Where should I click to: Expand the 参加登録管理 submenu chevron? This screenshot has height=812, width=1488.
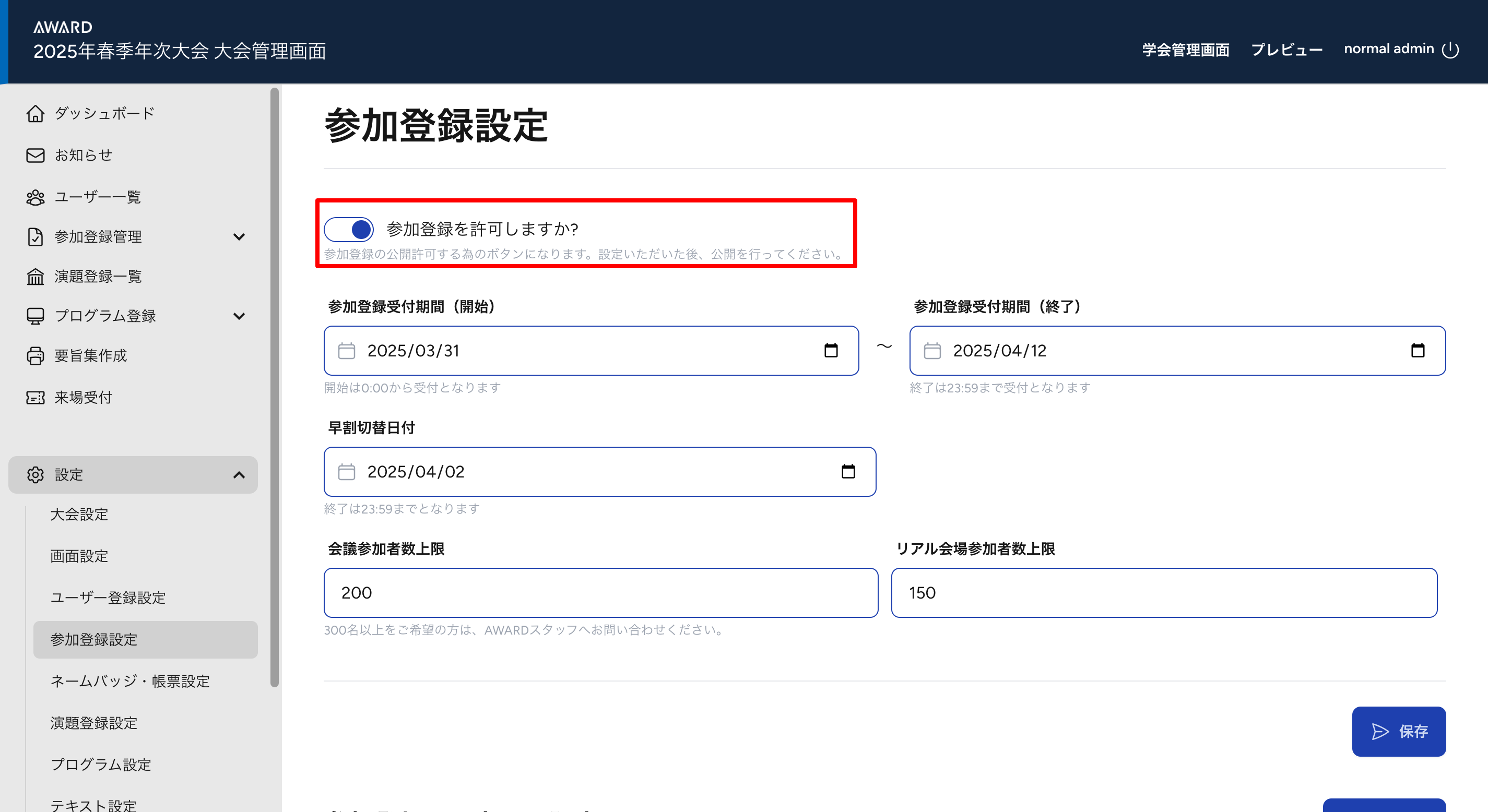coord(239,237)
